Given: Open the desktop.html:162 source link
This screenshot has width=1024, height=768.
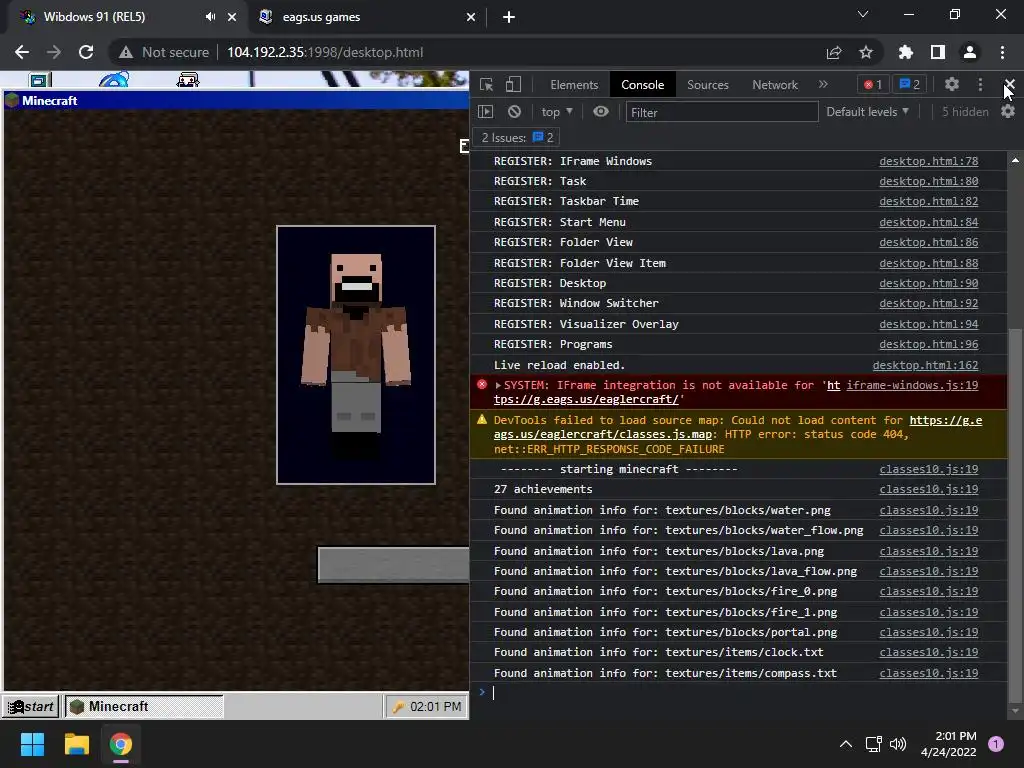Looking at the screenshot, I should [925, 365].
